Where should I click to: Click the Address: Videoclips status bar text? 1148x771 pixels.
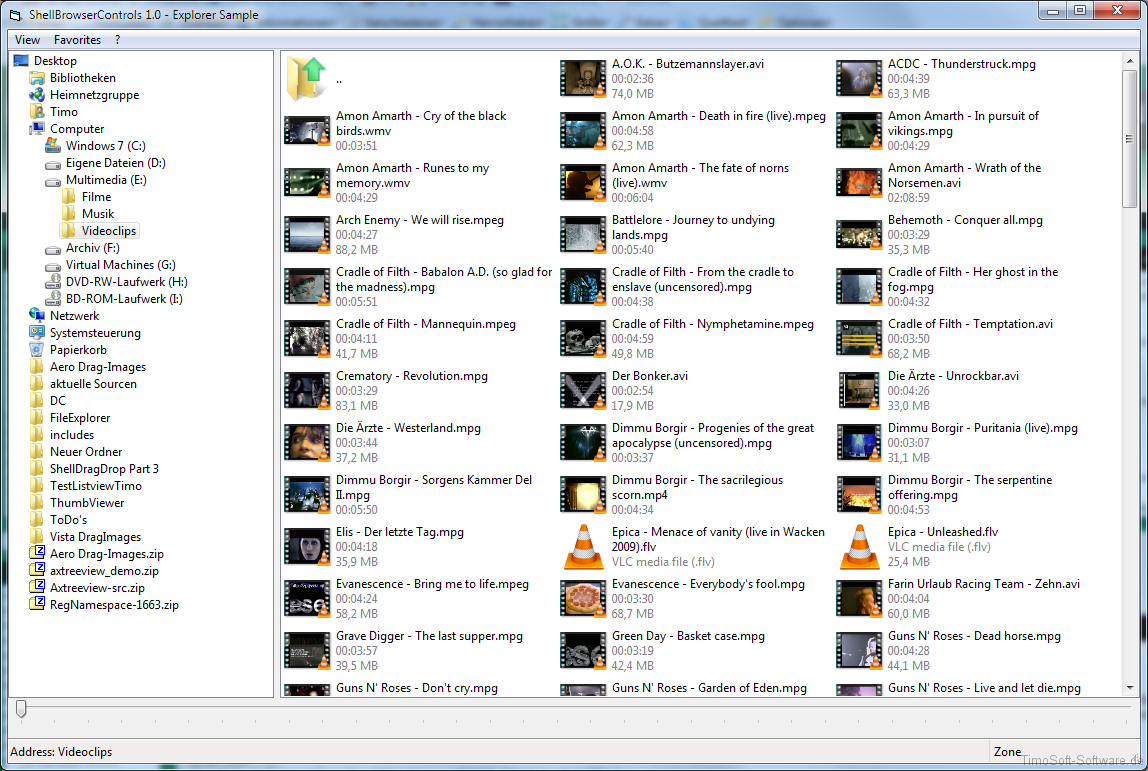[x=62, y=752]
